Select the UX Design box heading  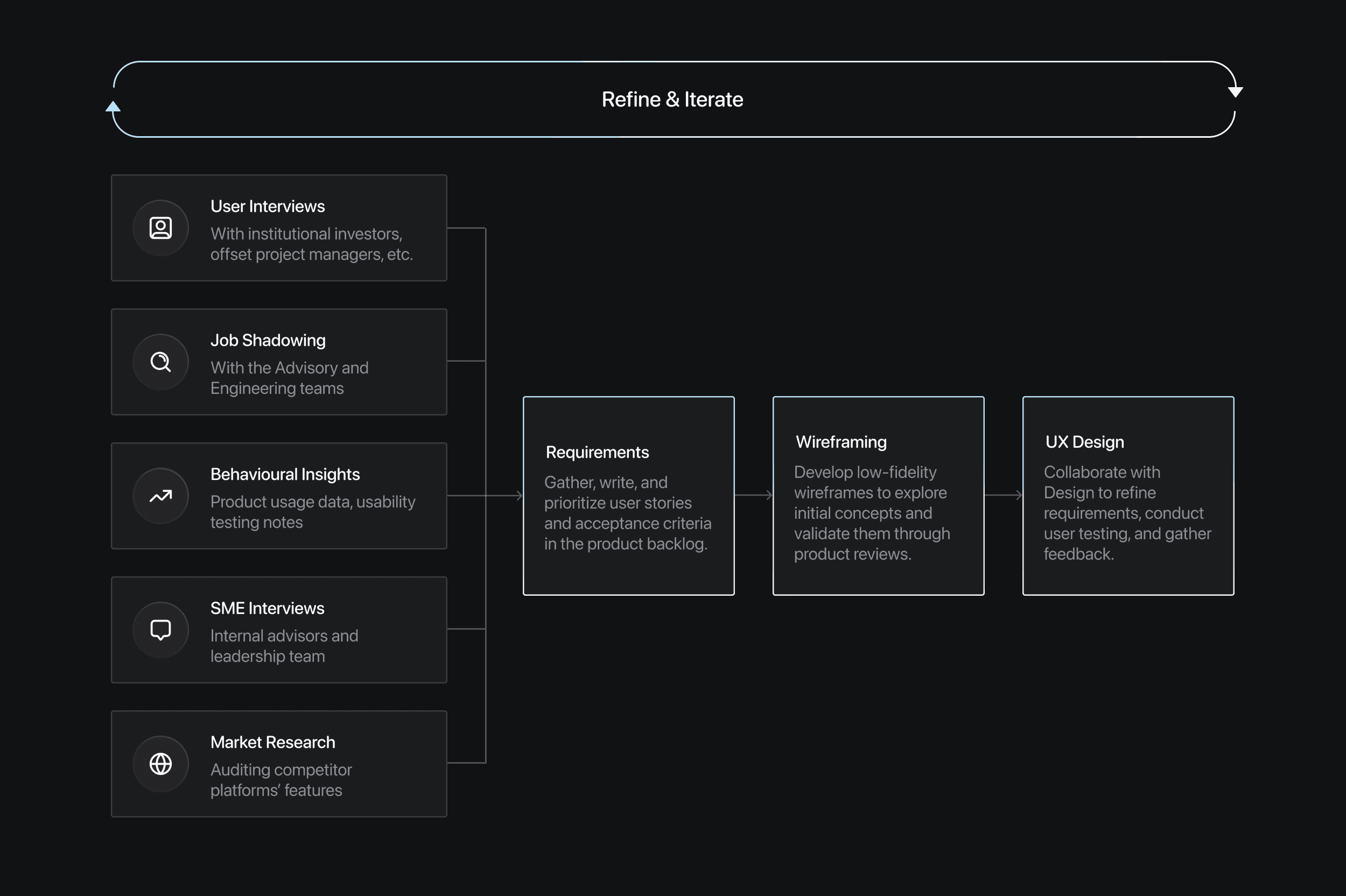[1084, 442]
